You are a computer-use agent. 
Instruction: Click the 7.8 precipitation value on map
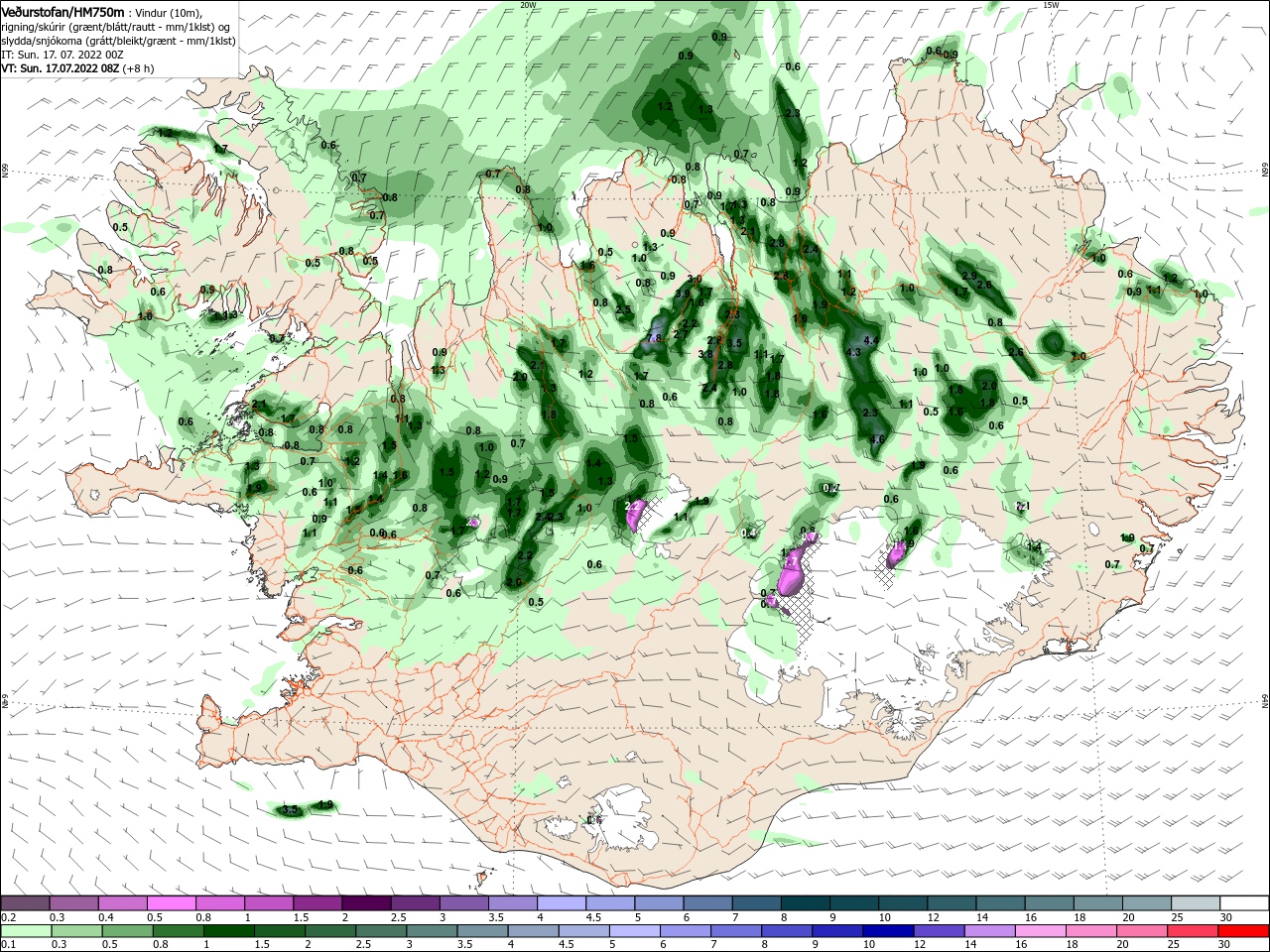pos(654,338)
